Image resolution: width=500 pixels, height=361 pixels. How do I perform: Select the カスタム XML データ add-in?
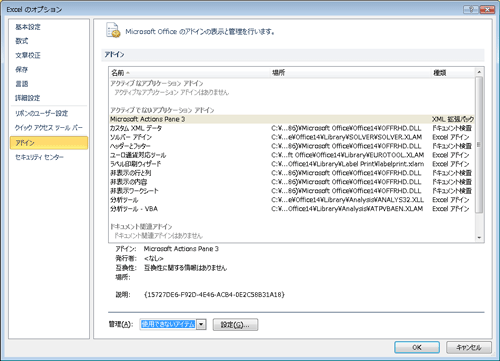pyautogui.click(x=292, y=128)
